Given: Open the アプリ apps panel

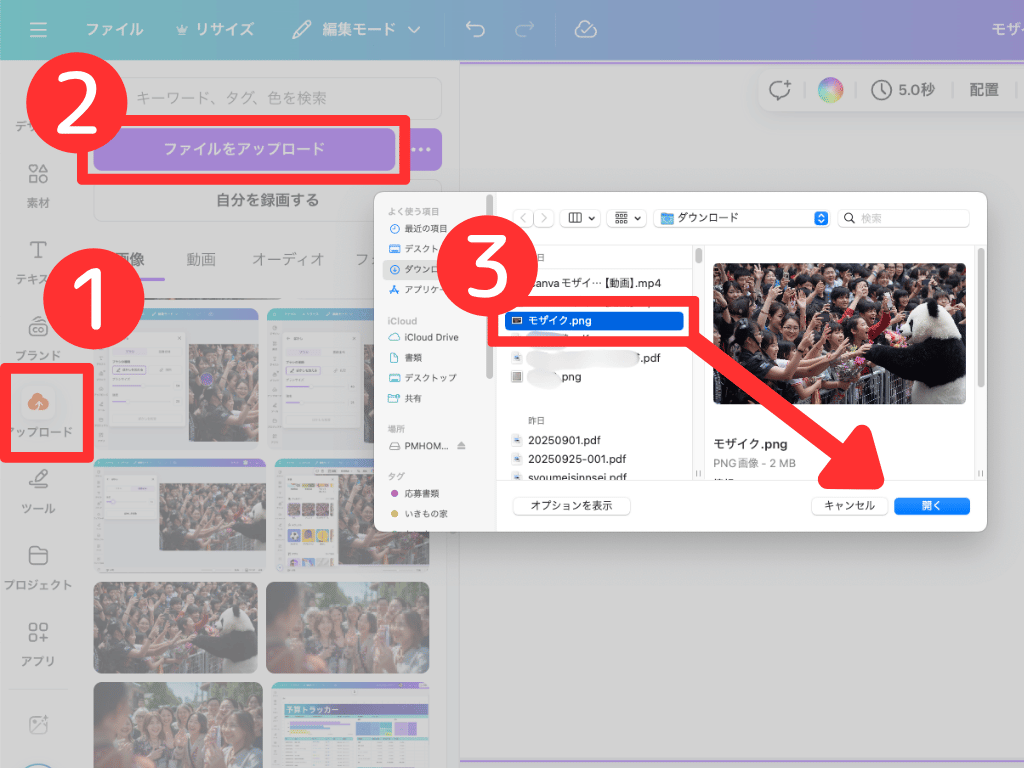Looking at the screenshot, I should click(x=38, y=643).
